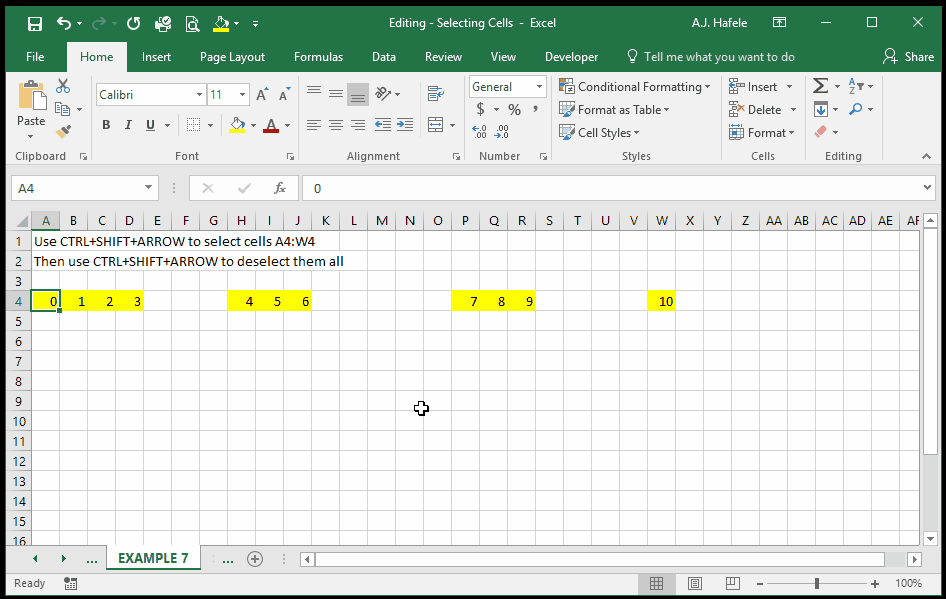This screenshot has width=946, height=599.
Task: Click the zoom slider handle
Action: [x=817, y=583]
